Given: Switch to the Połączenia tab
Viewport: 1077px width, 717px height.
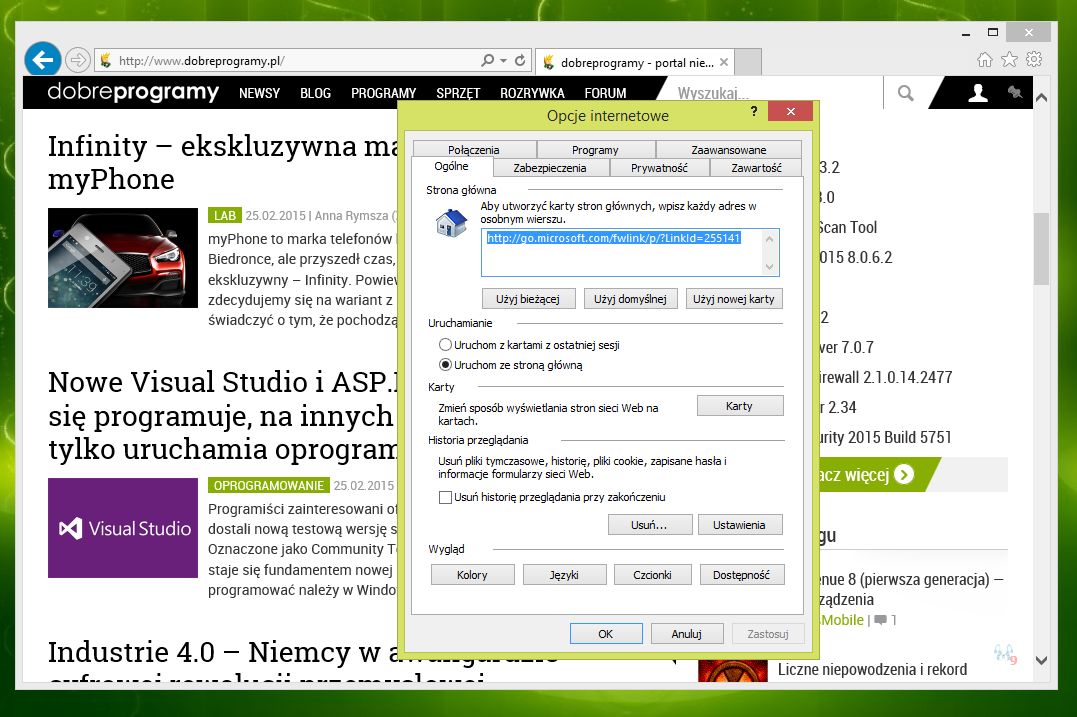Looking at the screenshot, I should [x=474, y=150].
